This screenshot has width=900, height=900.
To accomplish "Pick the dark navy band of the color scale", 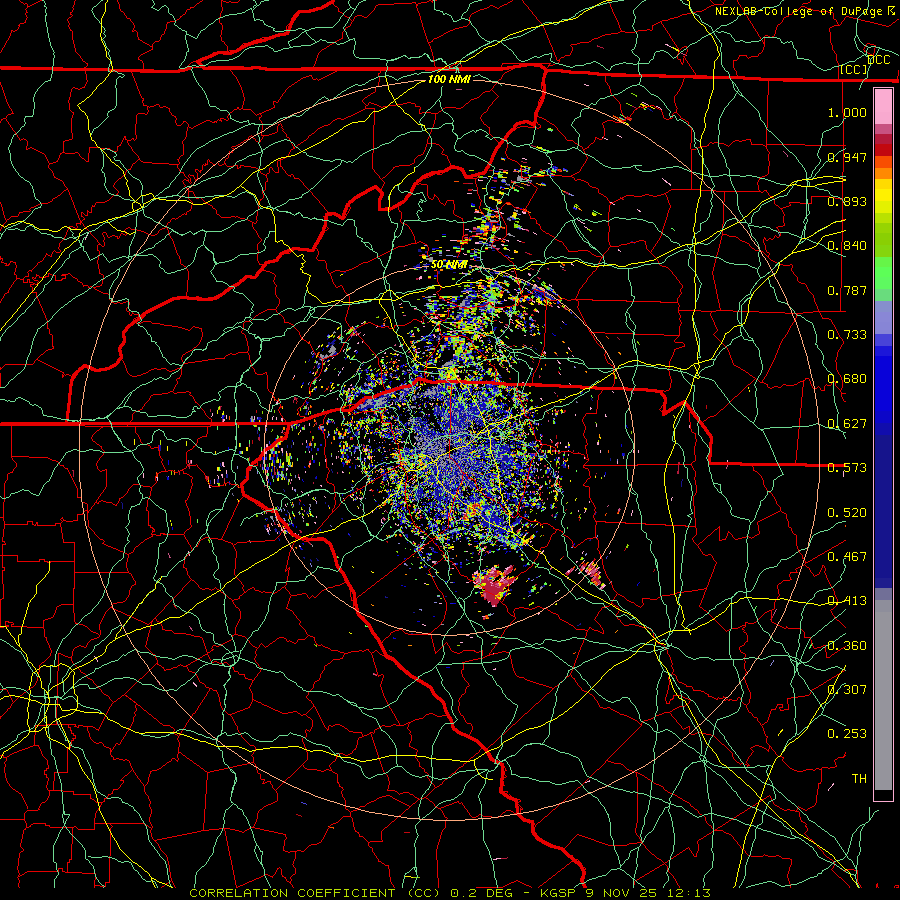I will click(883, 511).
